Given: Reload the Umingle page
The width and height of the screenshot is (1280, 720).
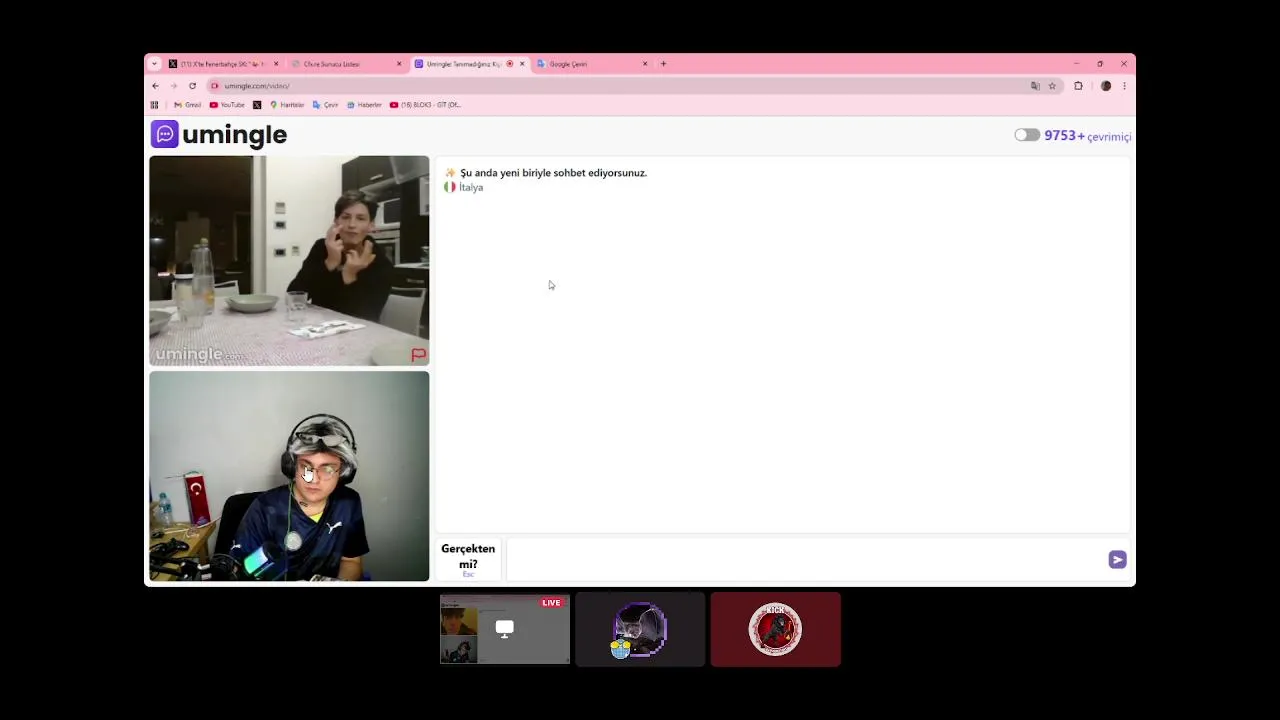Looking at the screenshot, I should tap(192, 86).
